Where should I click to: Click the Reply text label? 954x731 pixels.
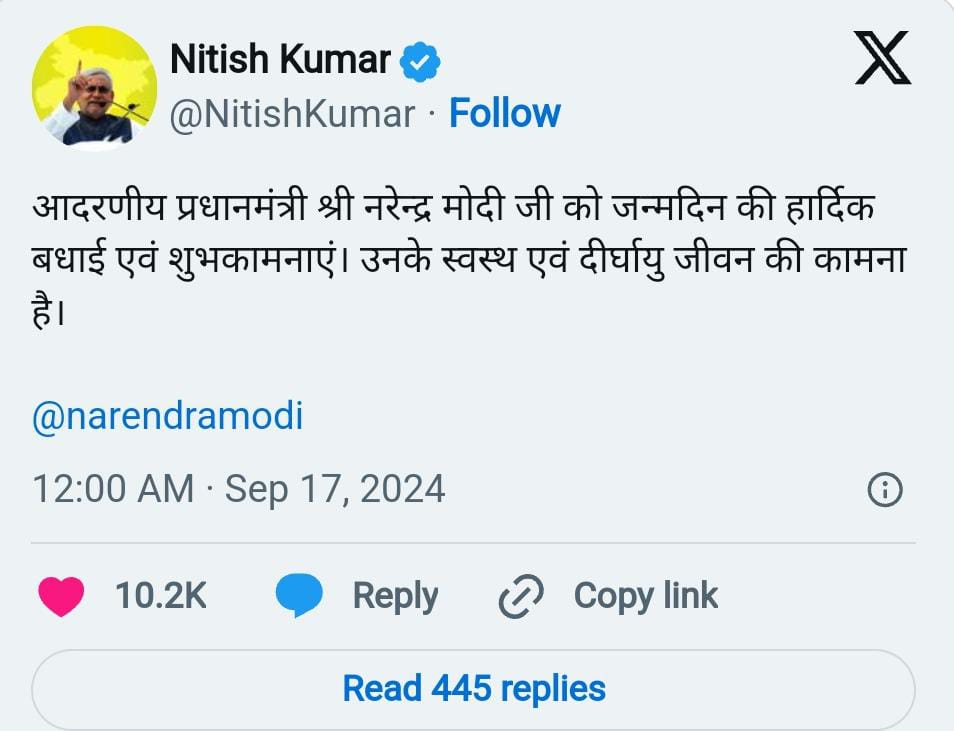pos(396,595)
